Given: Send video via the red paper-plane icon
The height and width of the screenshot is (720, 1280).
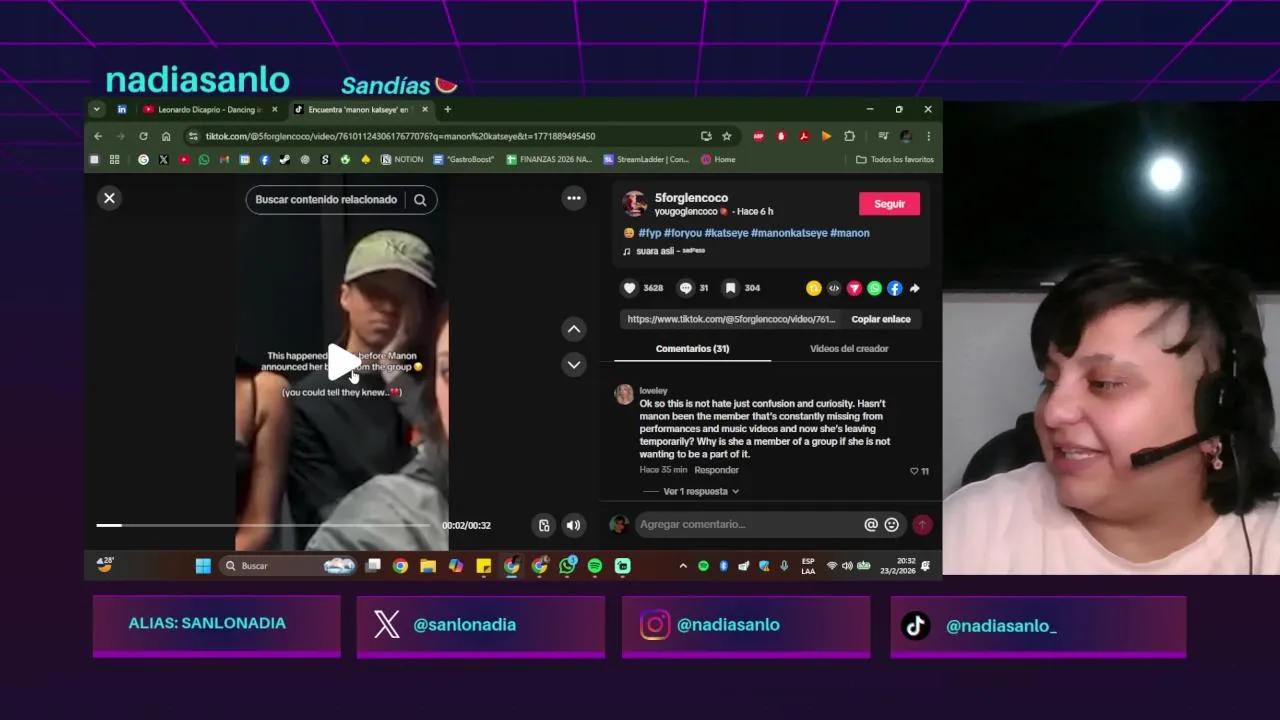Looking at the screenshot, I should (x=854, y=288).
